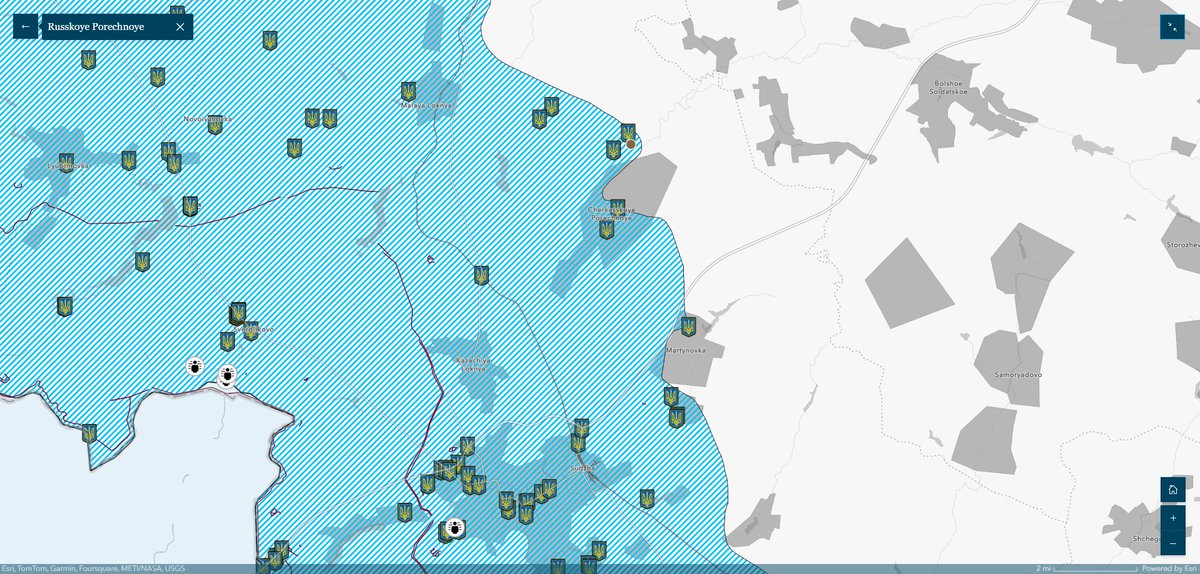
Task: Select the bug icon southwest of Sudzha
Action: click(454, 526)
